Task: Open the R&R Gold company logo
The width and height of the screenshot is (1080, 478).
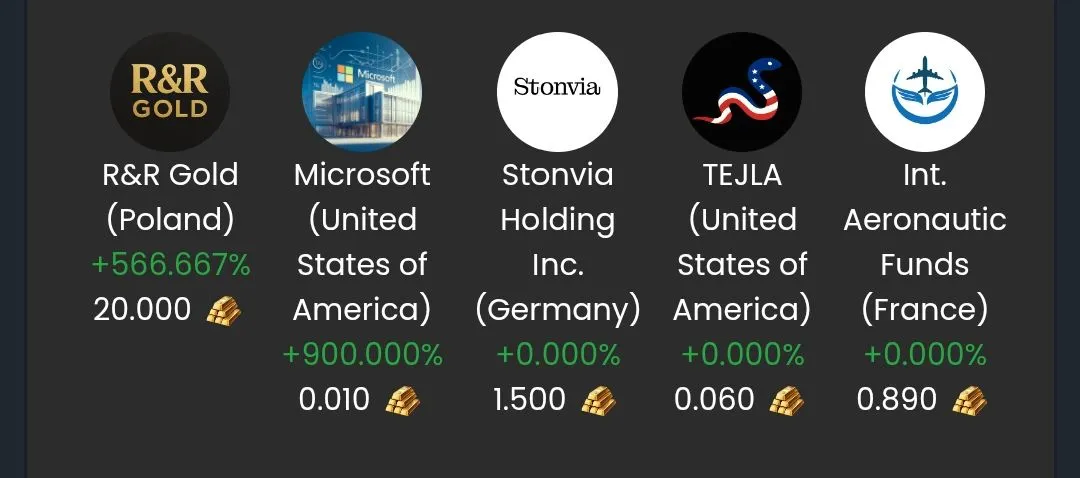Action: point(170,92)
